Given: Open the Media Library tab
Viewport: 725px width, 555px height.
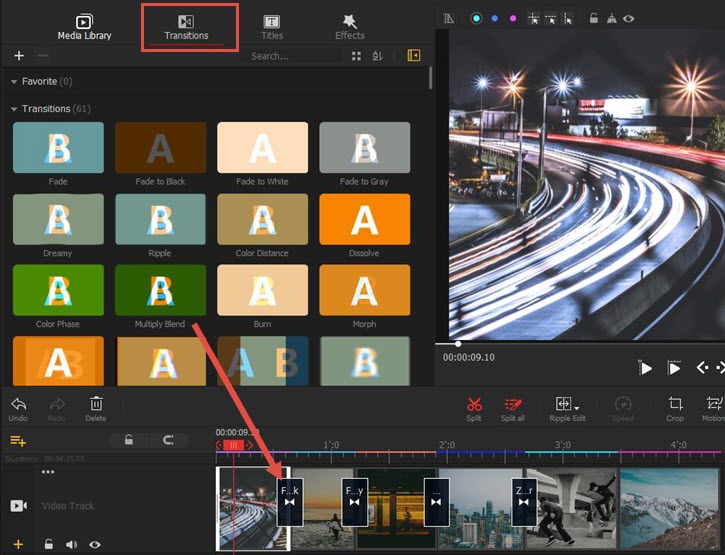Looking at the screenshot, I should (x=84, y=27).
